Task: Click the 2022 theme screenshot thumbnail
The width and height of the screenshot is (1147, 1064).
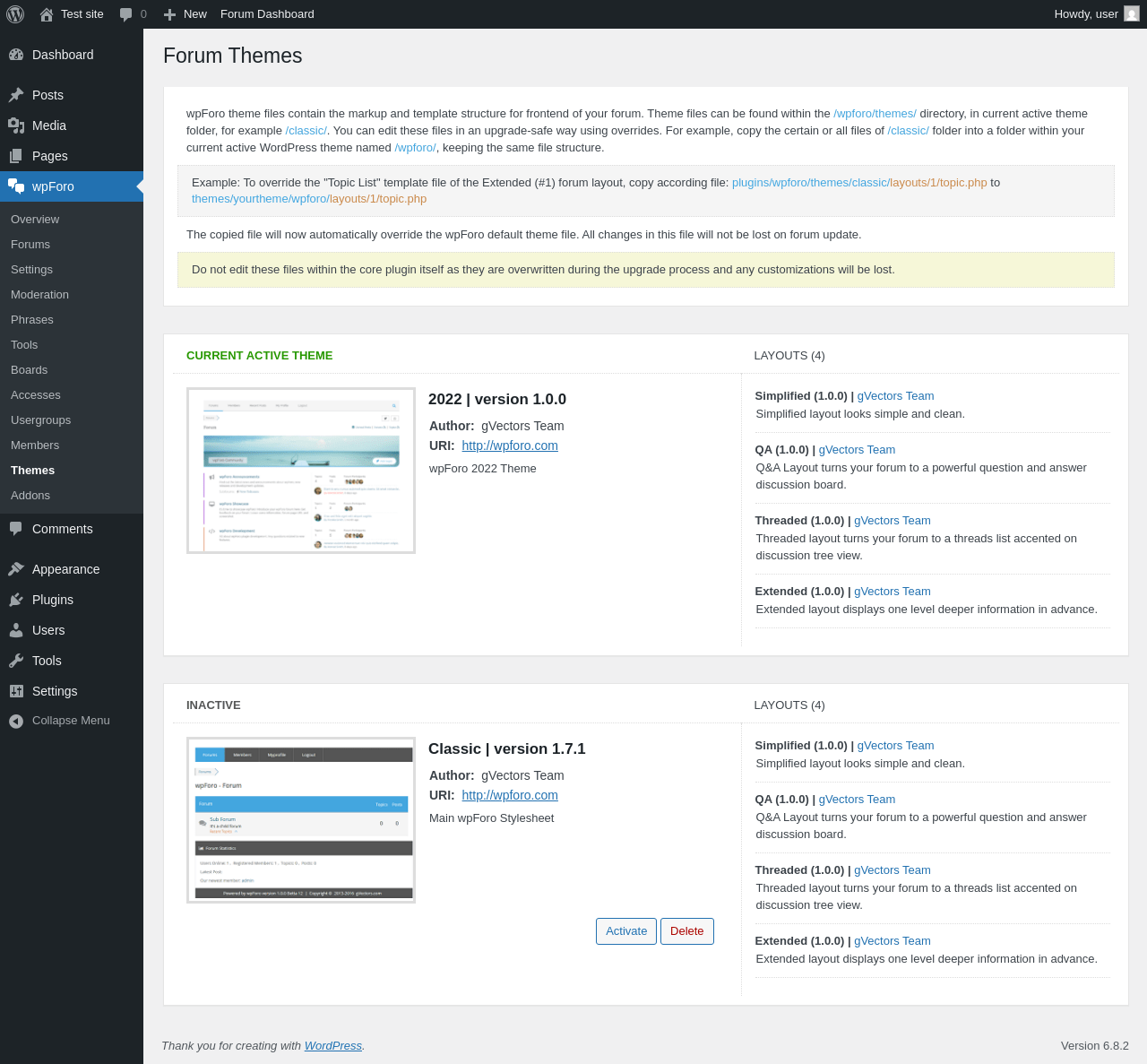Action: tap(301, 471)
